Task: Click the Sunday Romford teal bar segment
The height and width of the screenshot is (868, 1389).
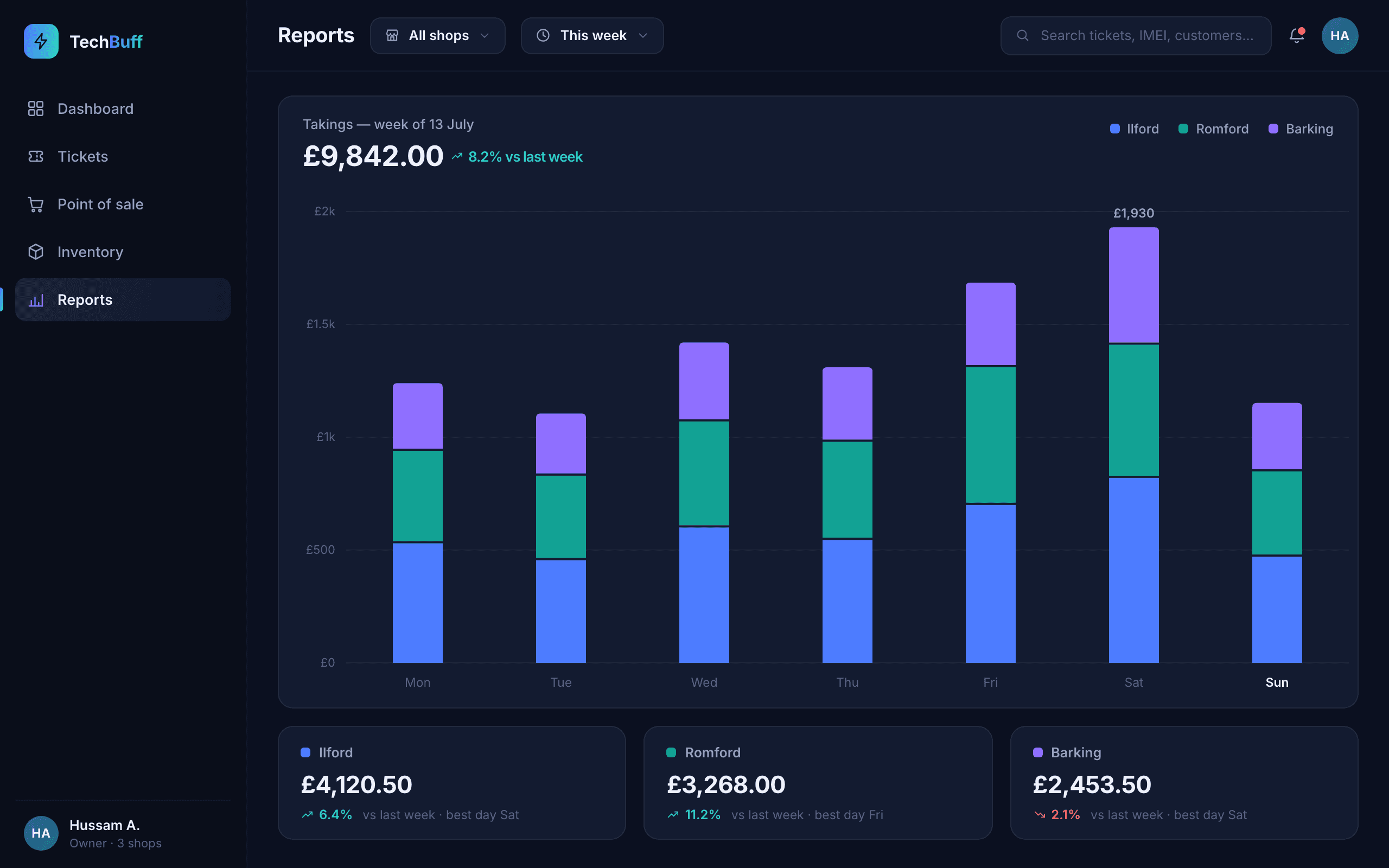Action: pos(1277,513)
